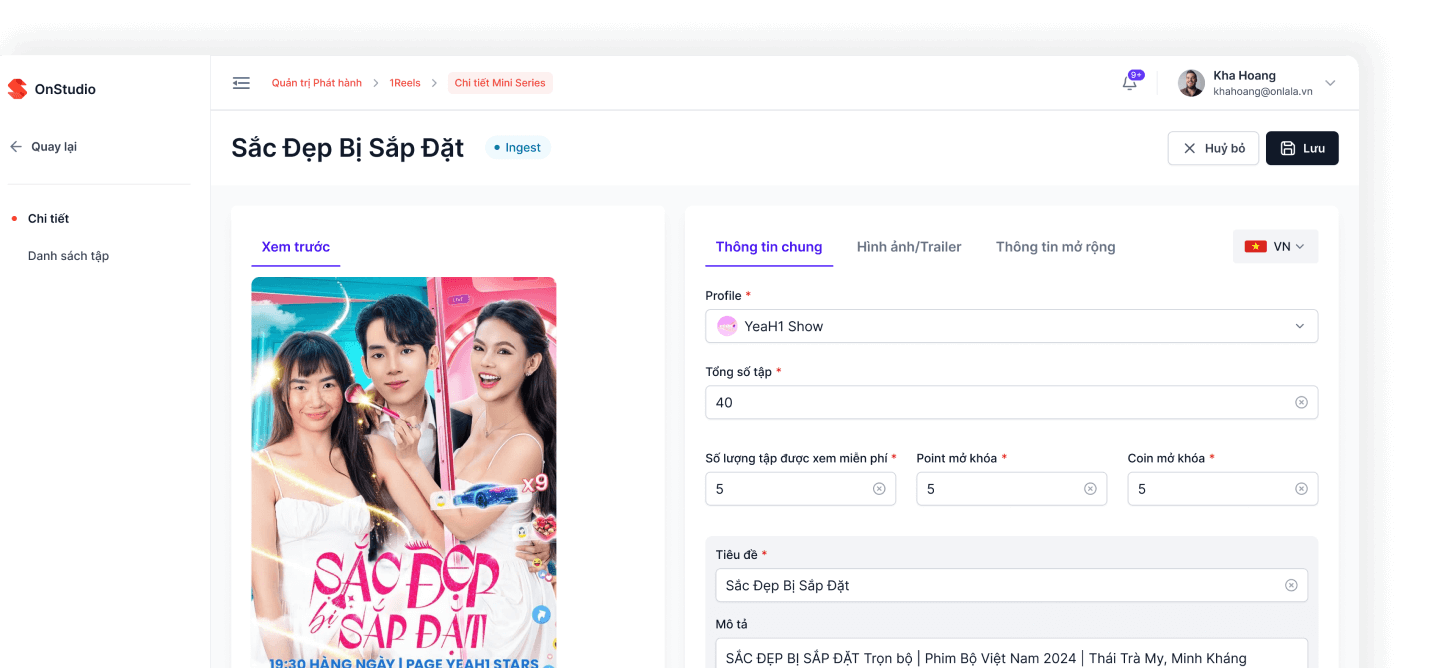The height and width of the screenshot is (668, 1436).
Task: Click the Point mở khóa input field
Action: tap(1011, 489)
